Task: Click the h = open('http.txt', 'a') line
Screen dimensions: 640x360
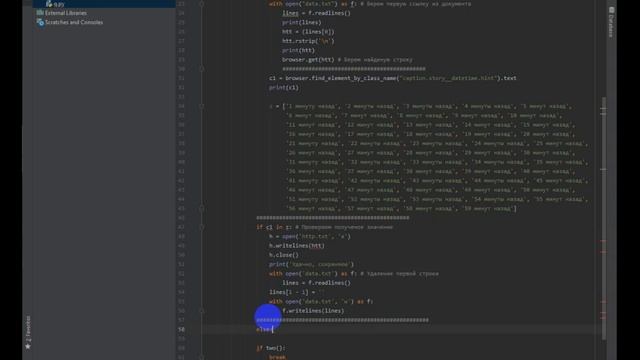Action: click(310, 236)
